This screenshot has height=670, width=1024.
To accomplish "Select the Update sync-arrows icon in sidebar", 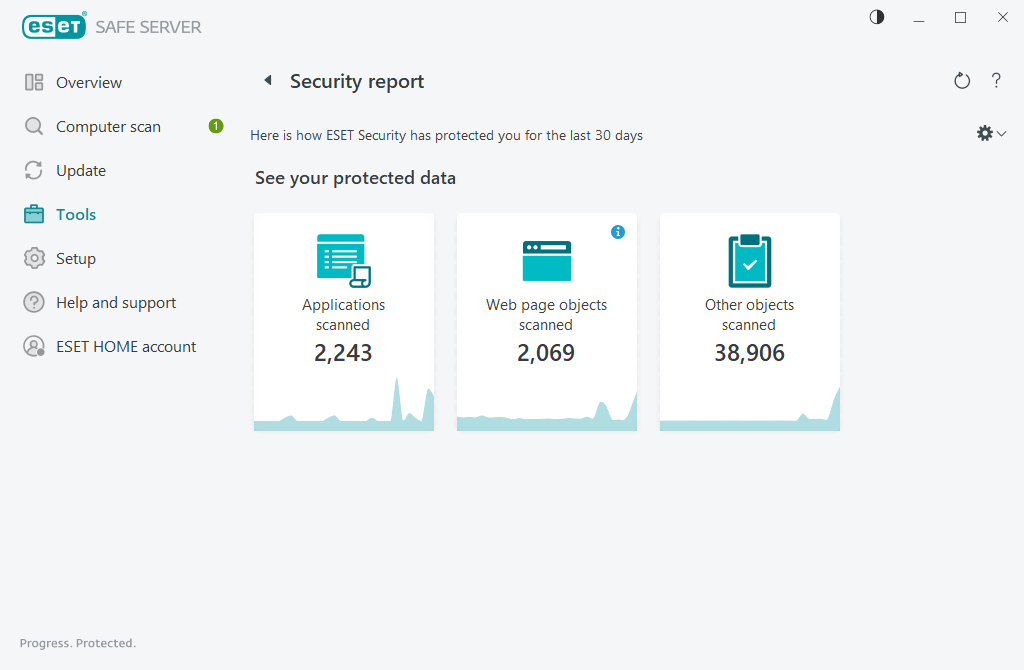I will click(33, 170).
